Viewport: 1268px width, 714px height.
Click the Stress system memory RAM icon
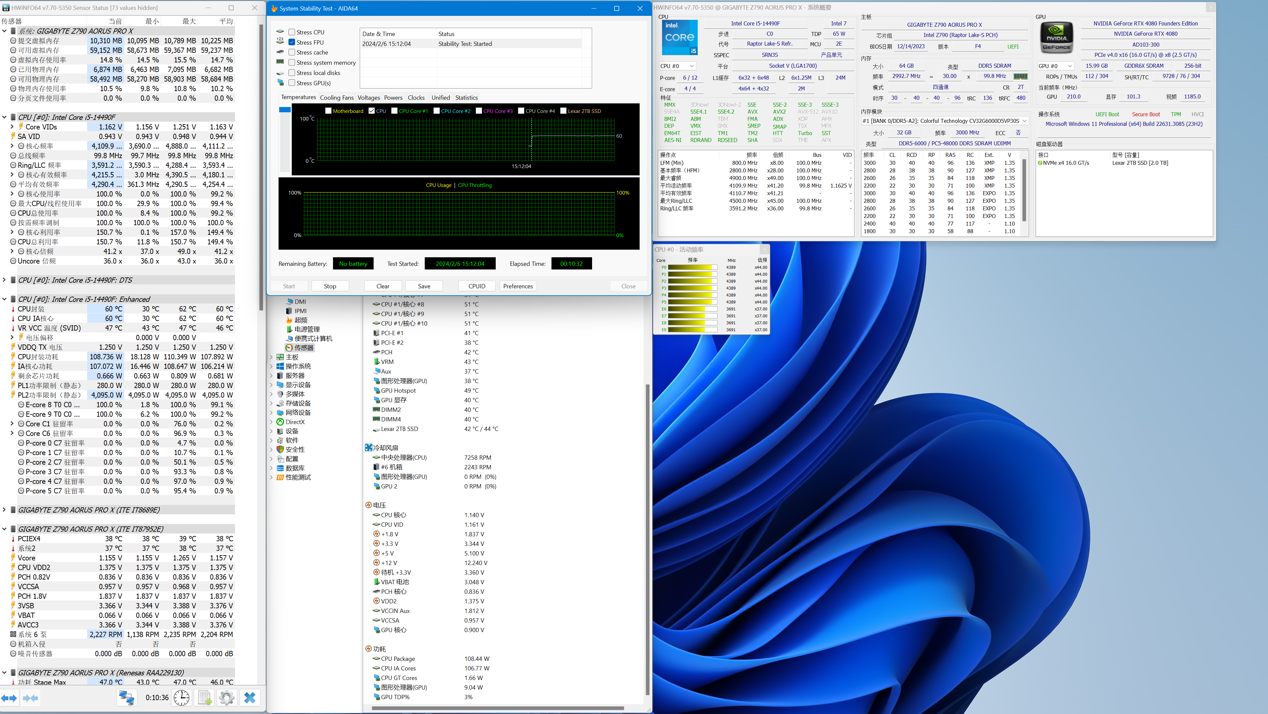[280, 63]
